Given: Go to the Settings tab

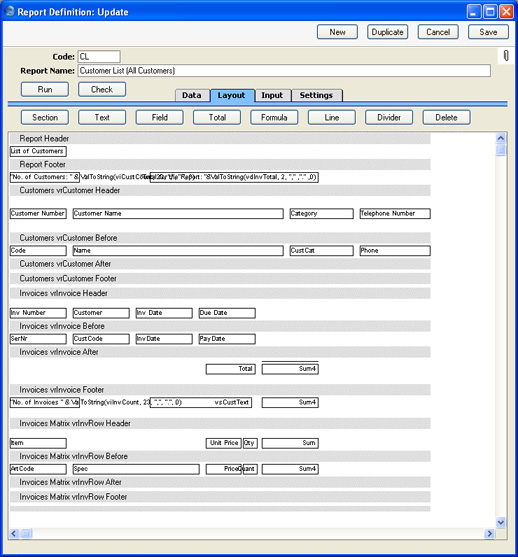Looking at the screenshot, I should (x=316, y=95).
